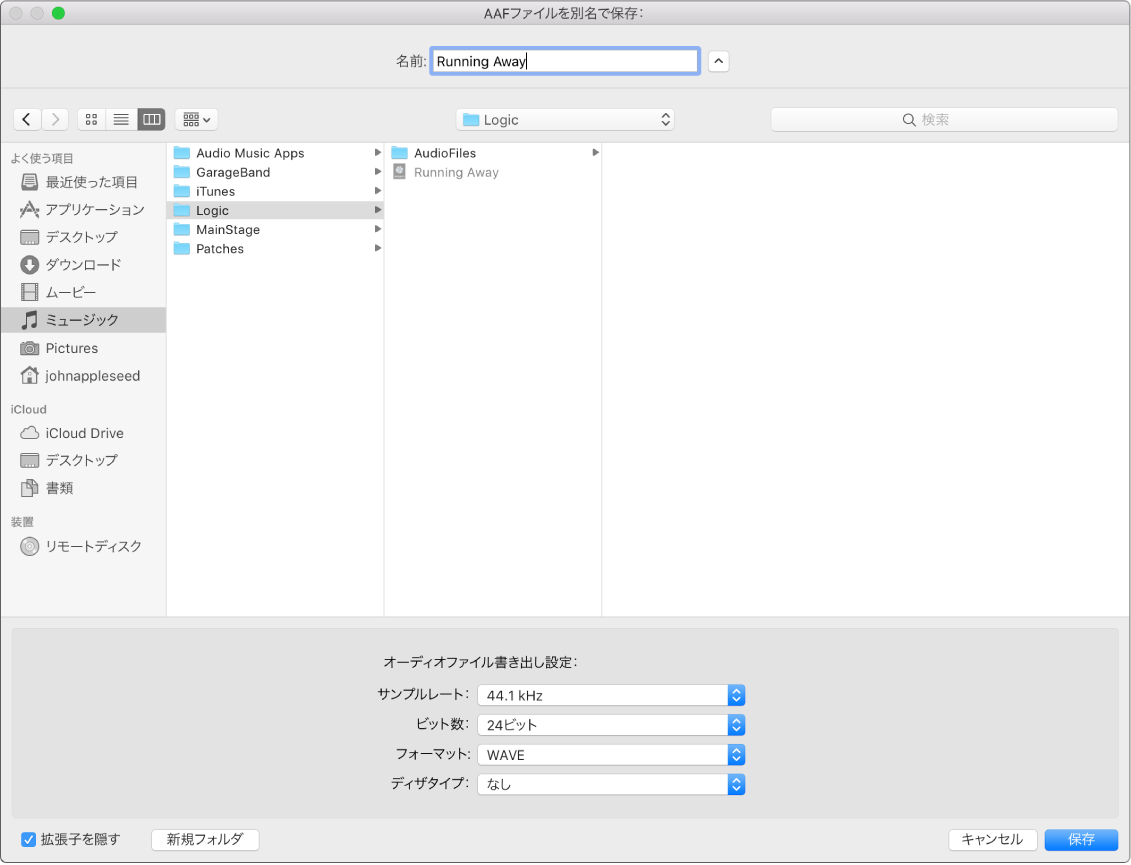
Task: Go forward with the right chevron button
Action: click(55, 120)
